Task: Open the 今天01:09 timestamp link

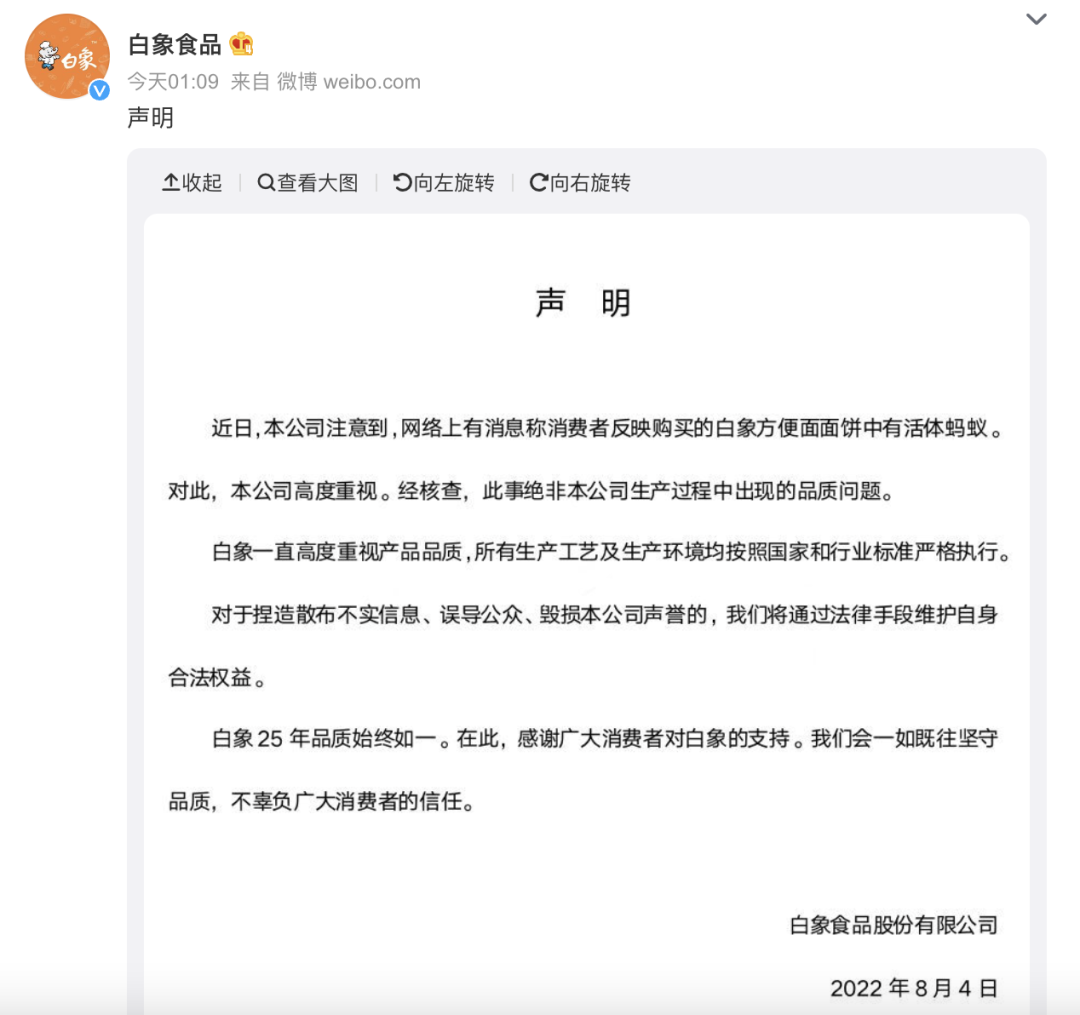Action: pos(173,82)
